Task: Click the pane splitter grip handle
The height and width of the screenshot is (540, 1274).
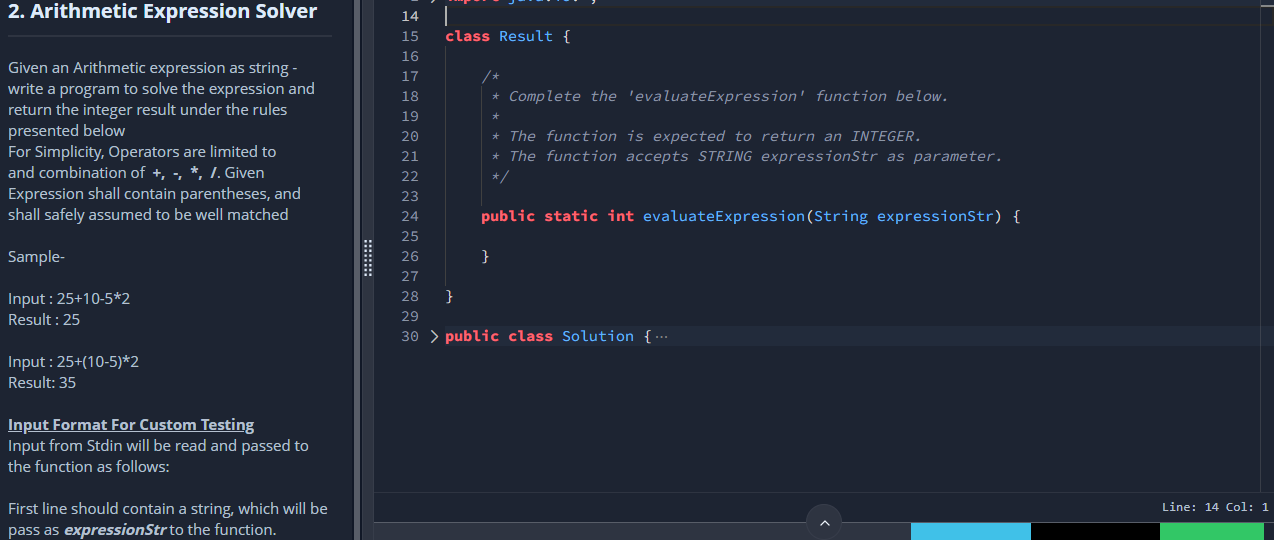Action: tap(367, 258)
